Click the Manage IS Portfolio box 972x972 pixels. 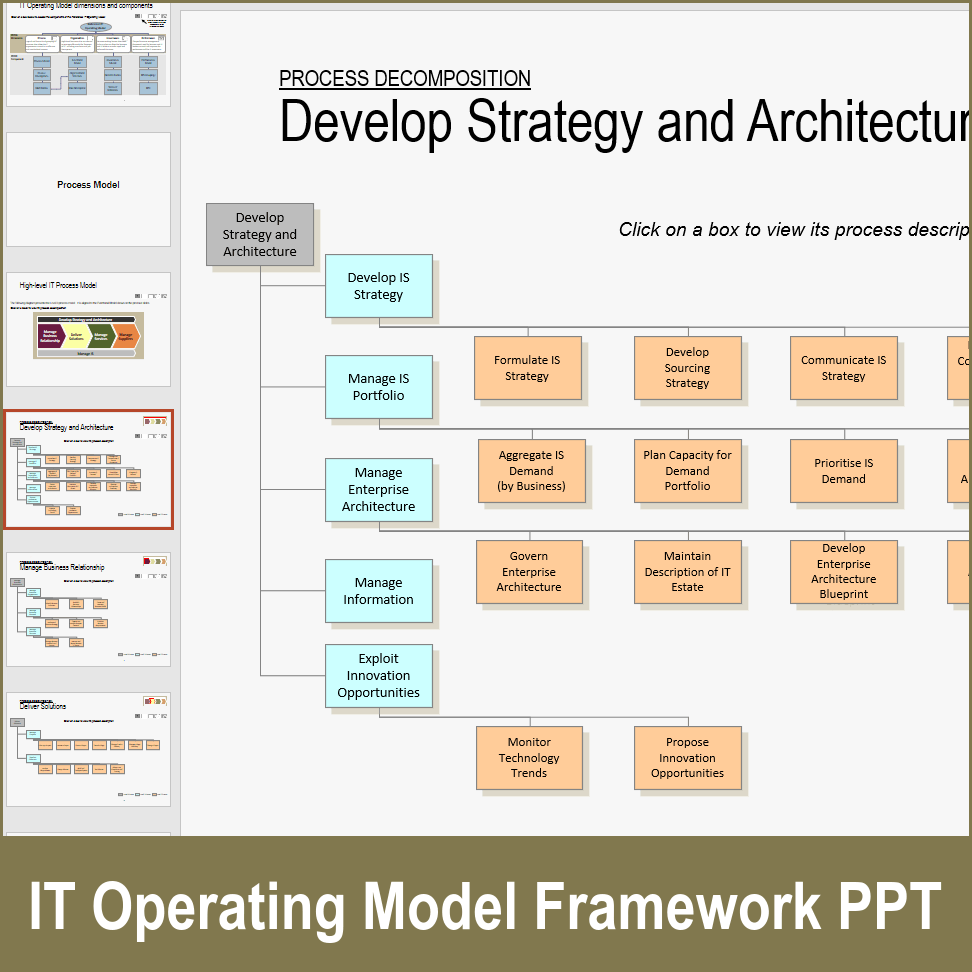378,387
